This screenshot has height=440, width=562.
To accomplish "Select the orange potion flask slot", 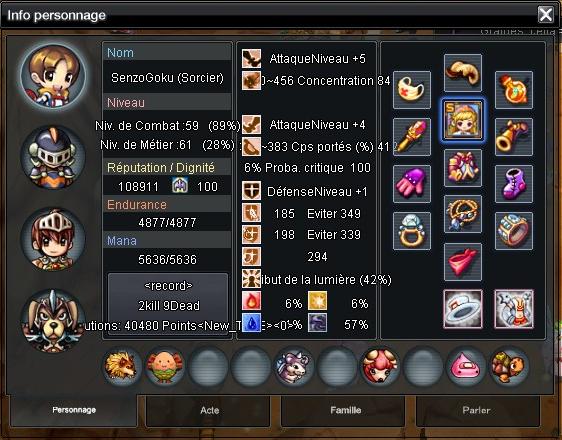I will [514, 90].
